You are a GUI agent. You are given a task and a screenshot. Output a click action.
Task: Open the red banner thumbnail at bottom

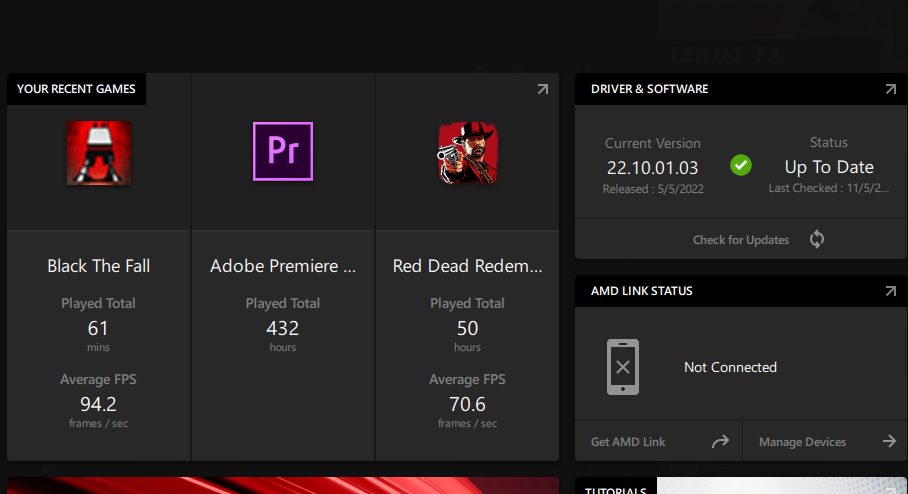coord(283,485)
